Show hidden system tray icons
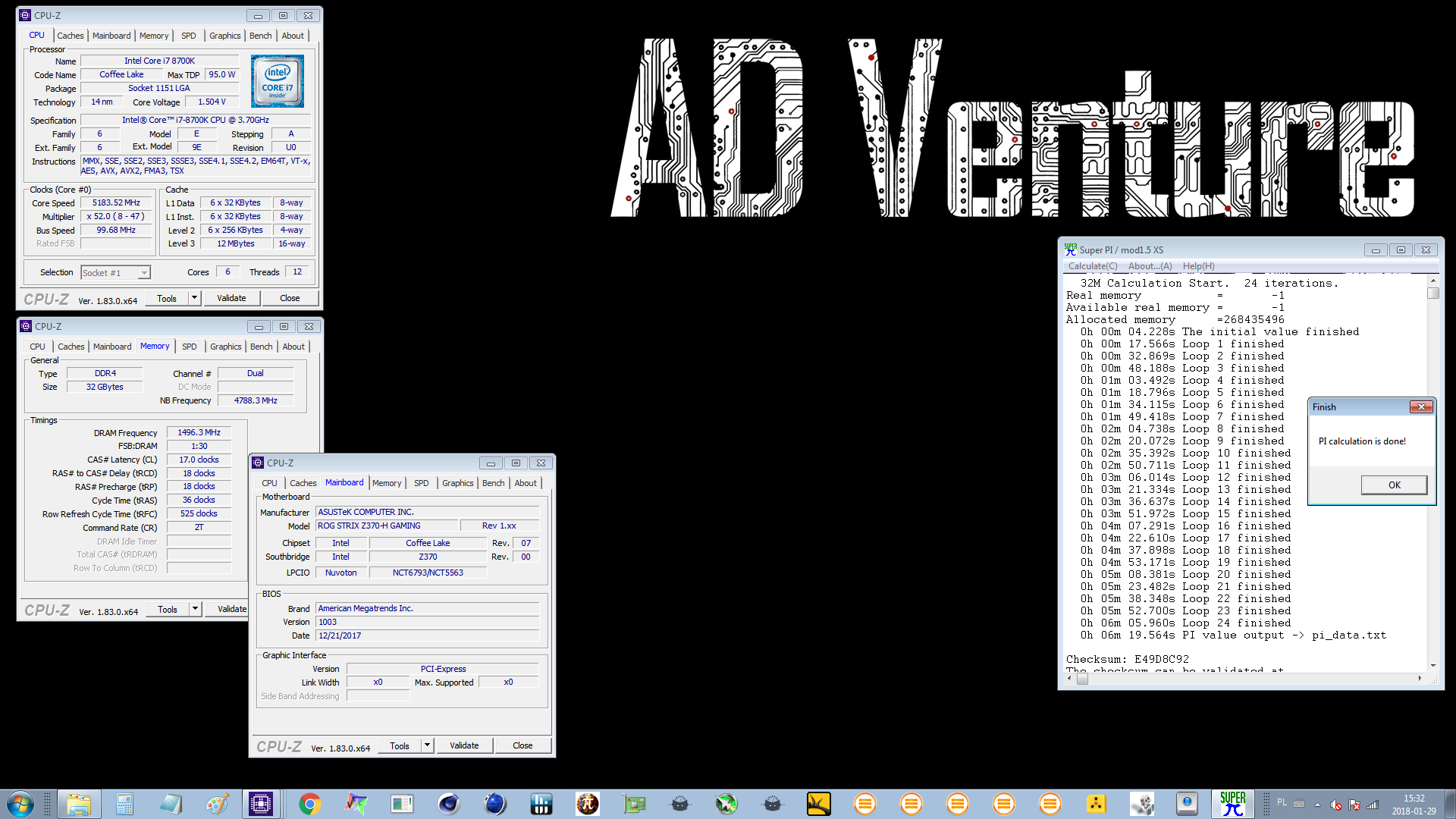1456x819 pixels. point(1317,805)
